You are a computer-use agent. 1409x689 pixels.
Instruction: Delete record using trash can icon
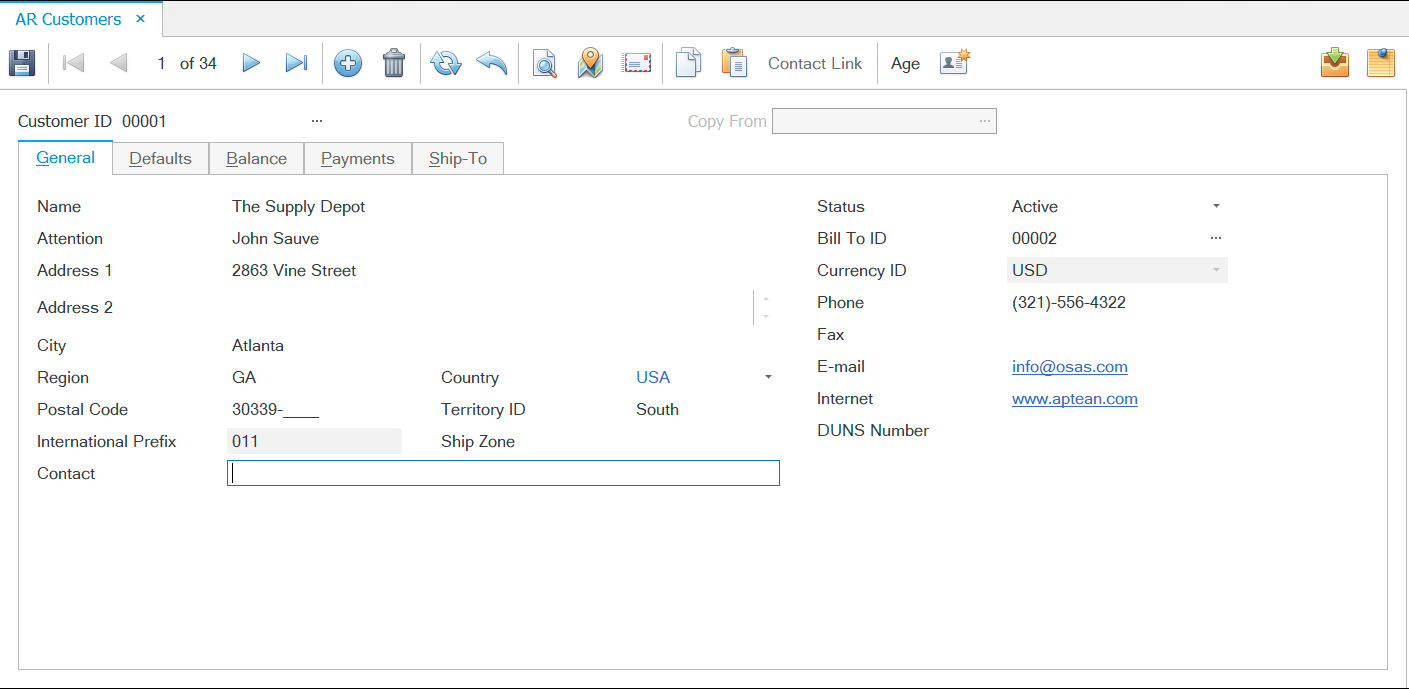[x=394, y=63]
